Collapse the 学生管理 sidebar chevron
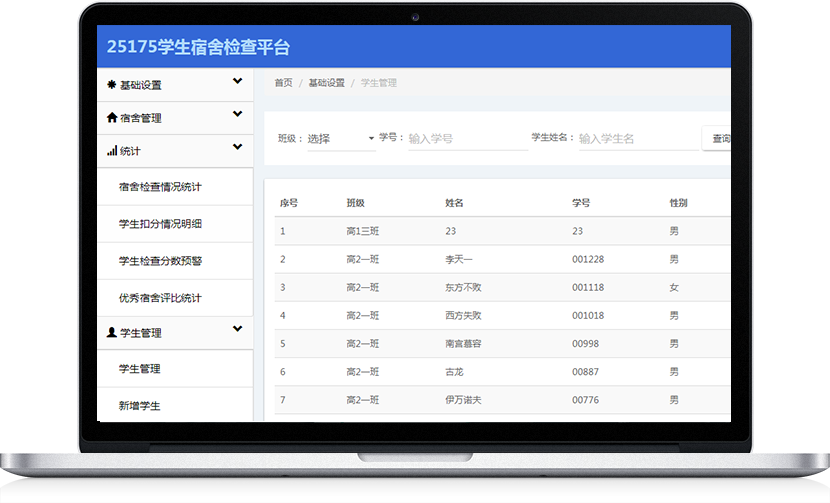Viewport: 830px width, 503px height. [237, 329]
